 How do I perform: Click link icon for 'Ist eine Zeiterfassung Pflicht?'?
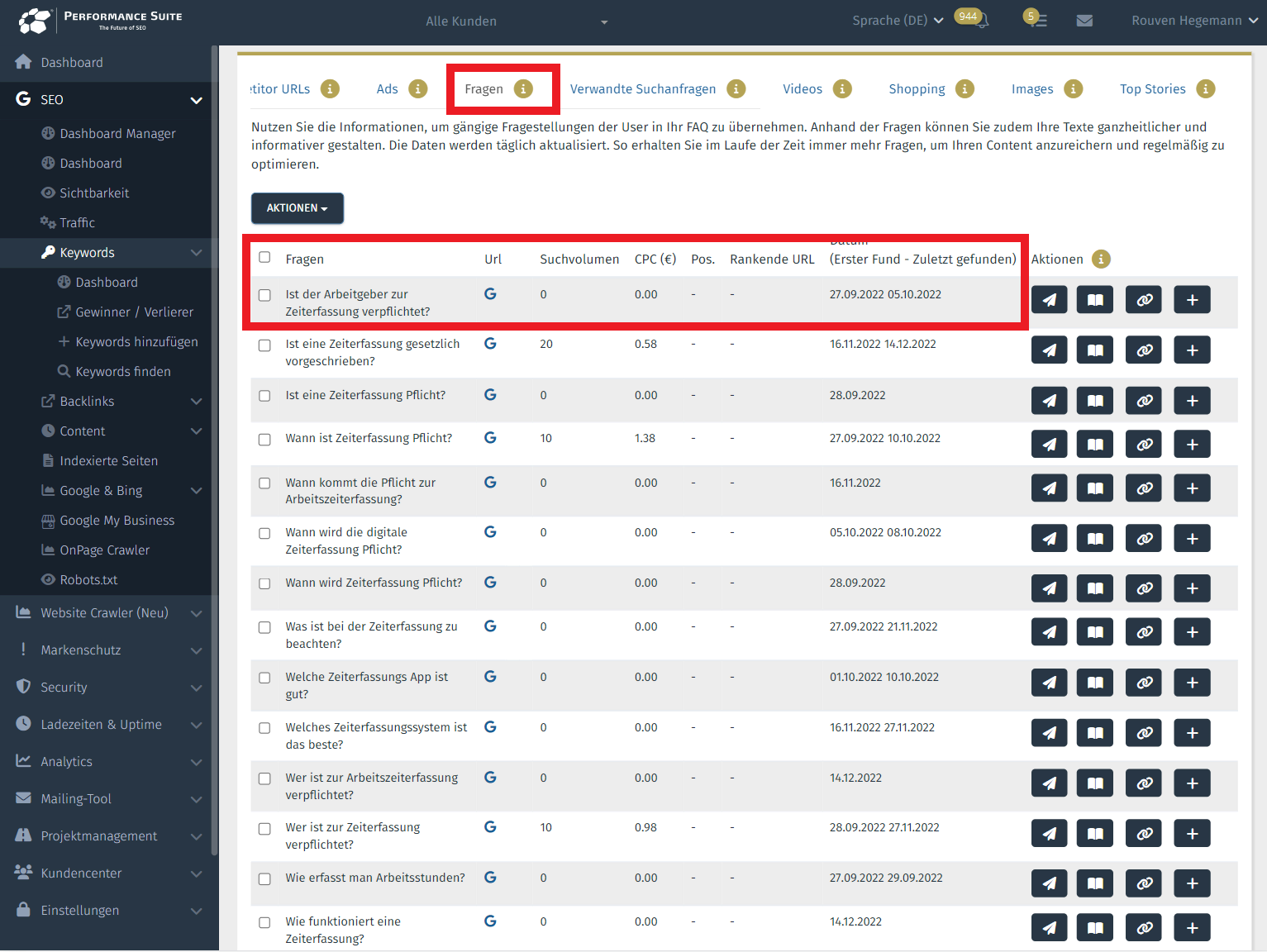tap(1144, 401)
